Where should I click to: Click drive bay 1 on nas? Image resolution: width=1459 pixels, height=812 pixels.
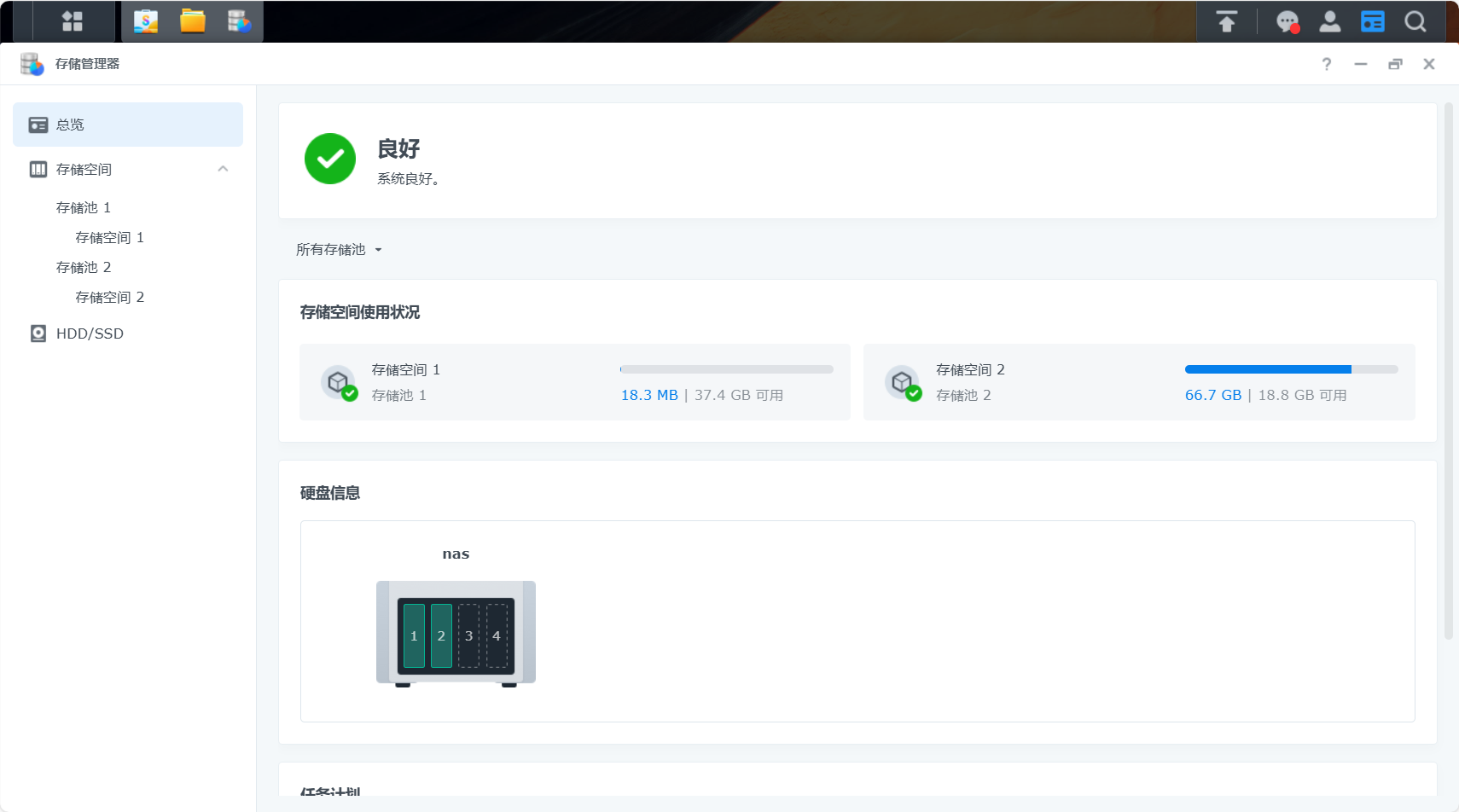pos(414,635)
